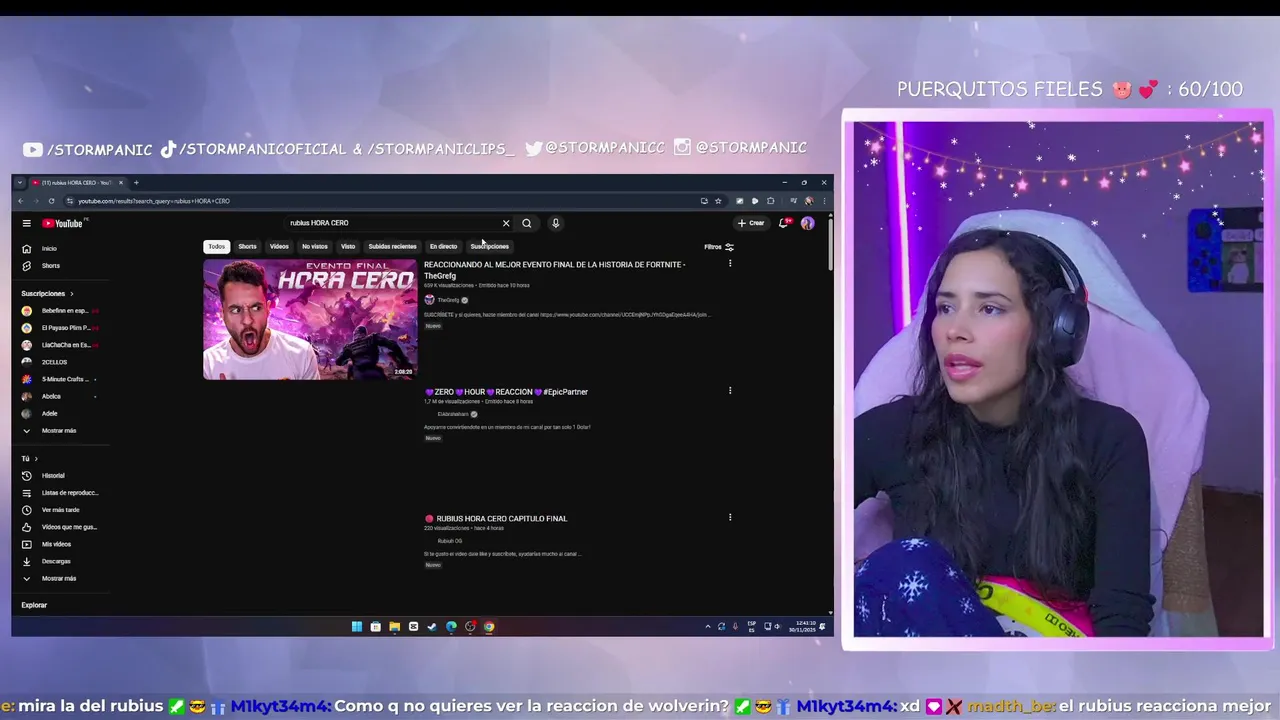Select the En directo filter chip
Viewport: 1280px width, 720px height.
(443, 247)
